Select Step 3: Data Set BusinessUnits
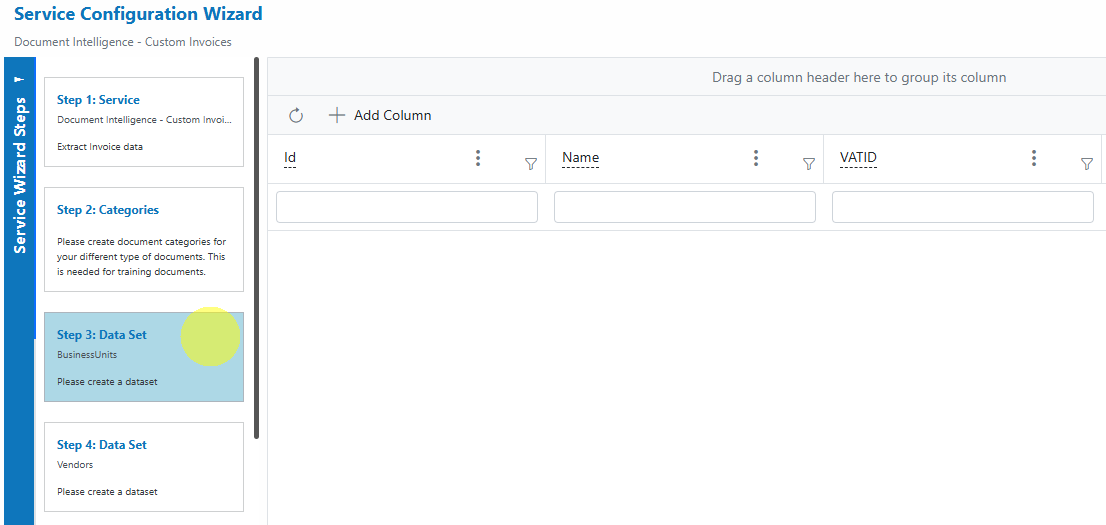The image size is (1106, 525). (x=144, y=357)
